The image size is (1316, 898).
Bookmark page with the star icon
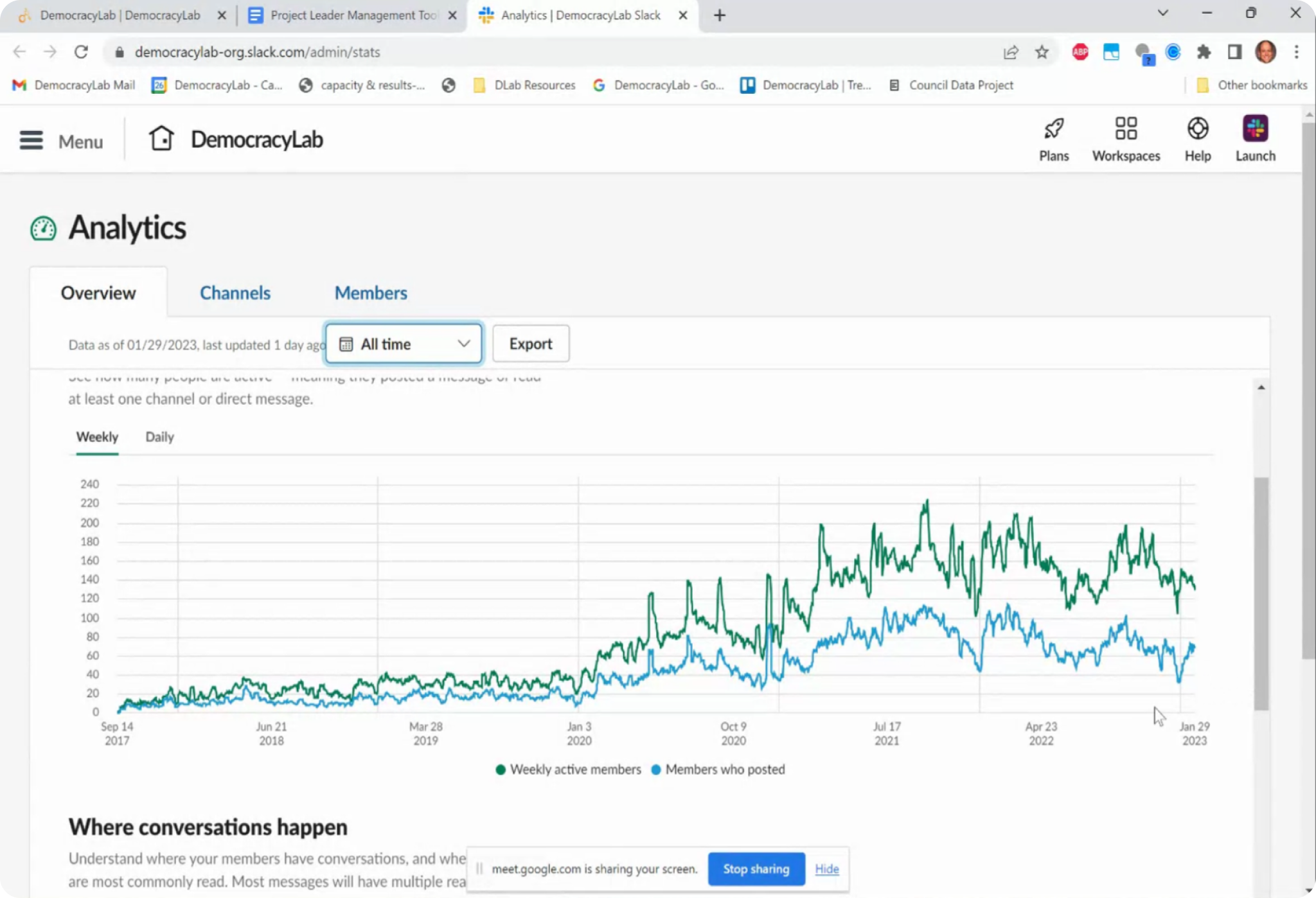1042,52
